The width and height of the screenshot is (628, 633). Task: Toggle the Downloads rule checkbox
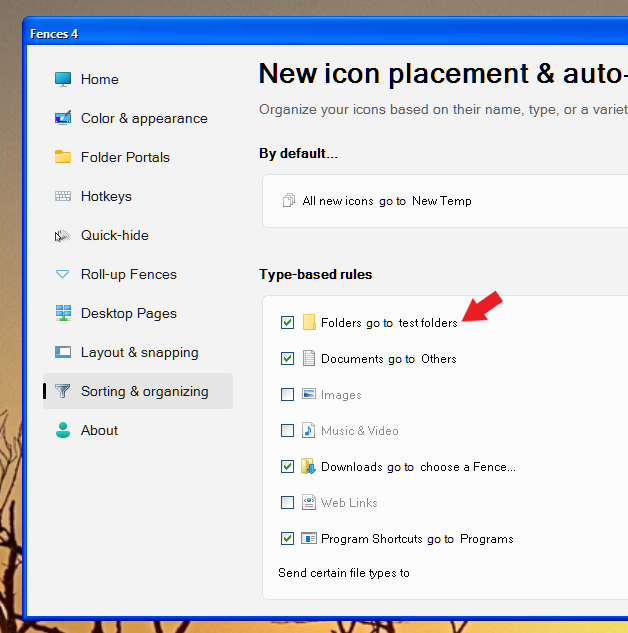pyautogui.click(x=287, y=467)
